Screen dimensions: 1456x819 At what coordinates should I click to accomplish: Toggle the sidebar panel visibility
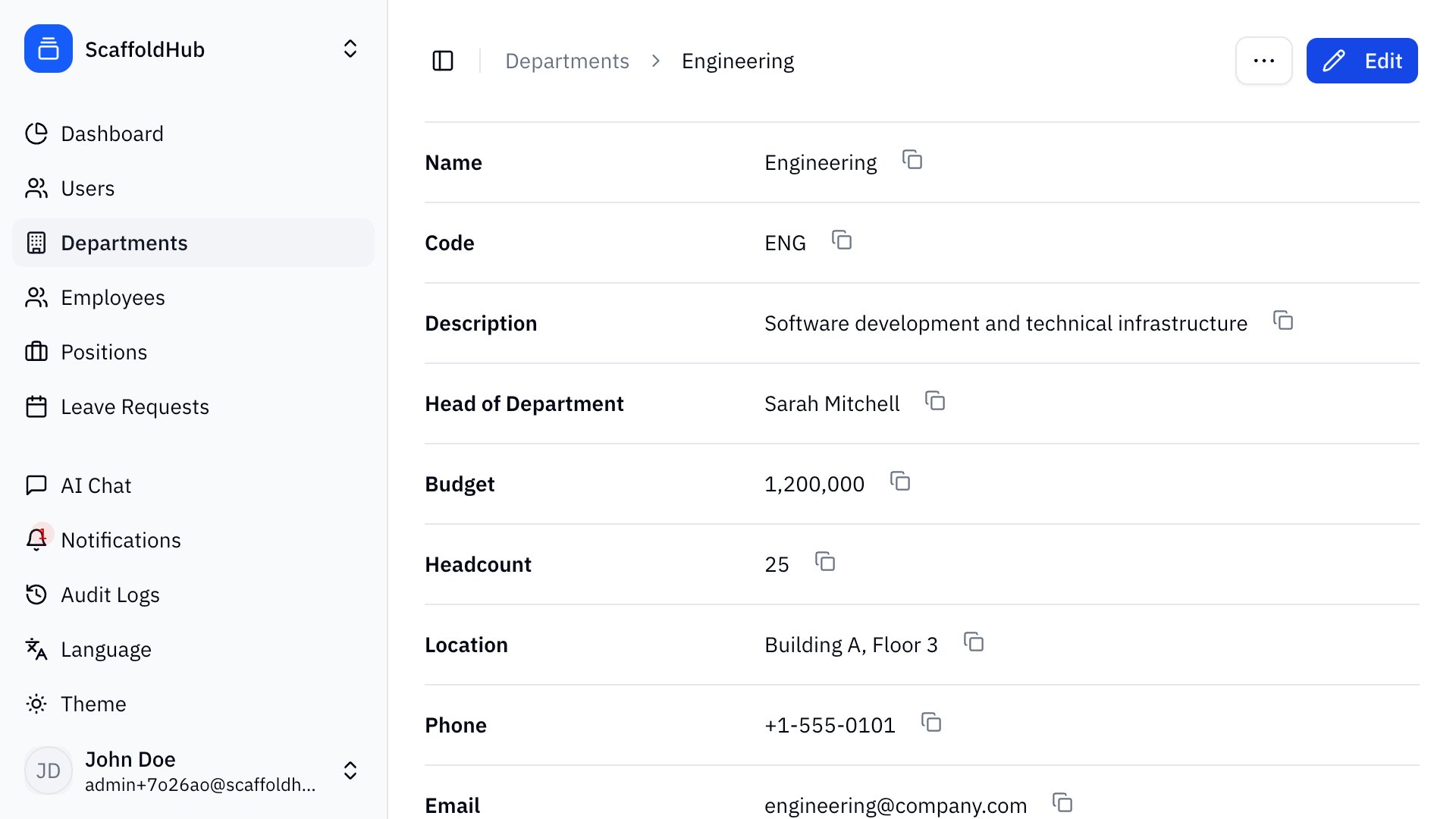443,60
